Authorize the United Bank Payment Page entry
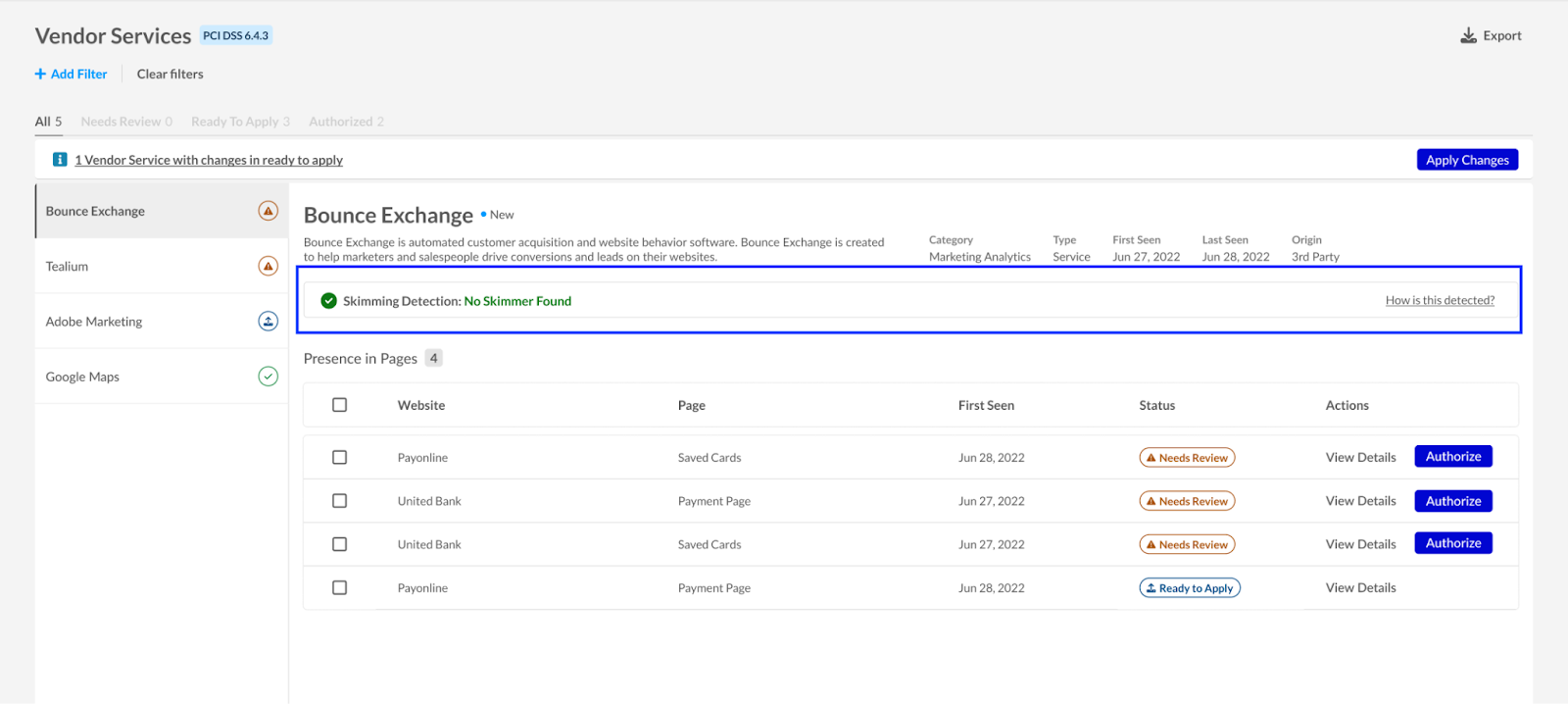 [1453, 501]
